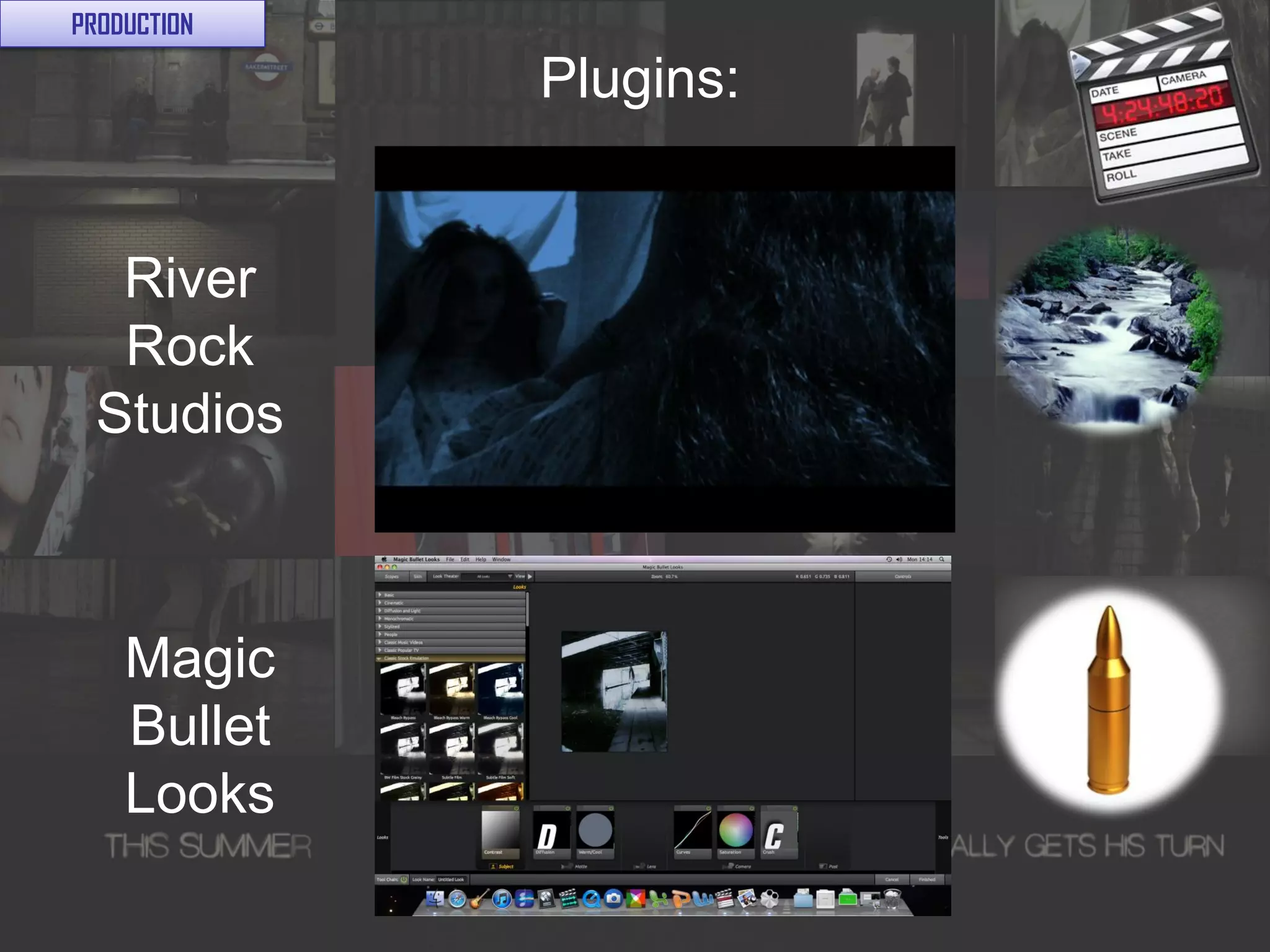Click the Look Name input field

click(453, 879)
